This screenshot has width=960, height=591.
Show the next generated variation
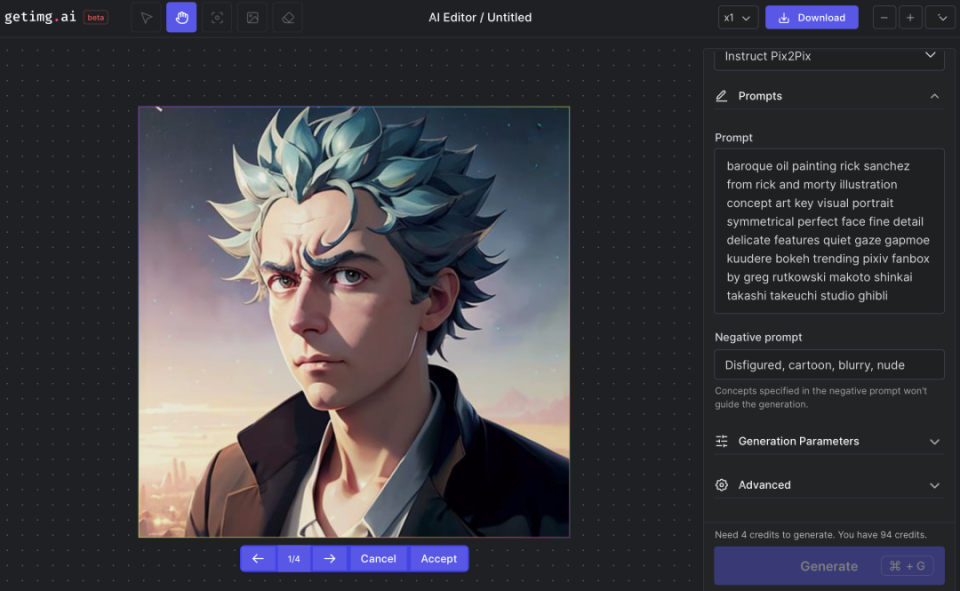point(329,559)
